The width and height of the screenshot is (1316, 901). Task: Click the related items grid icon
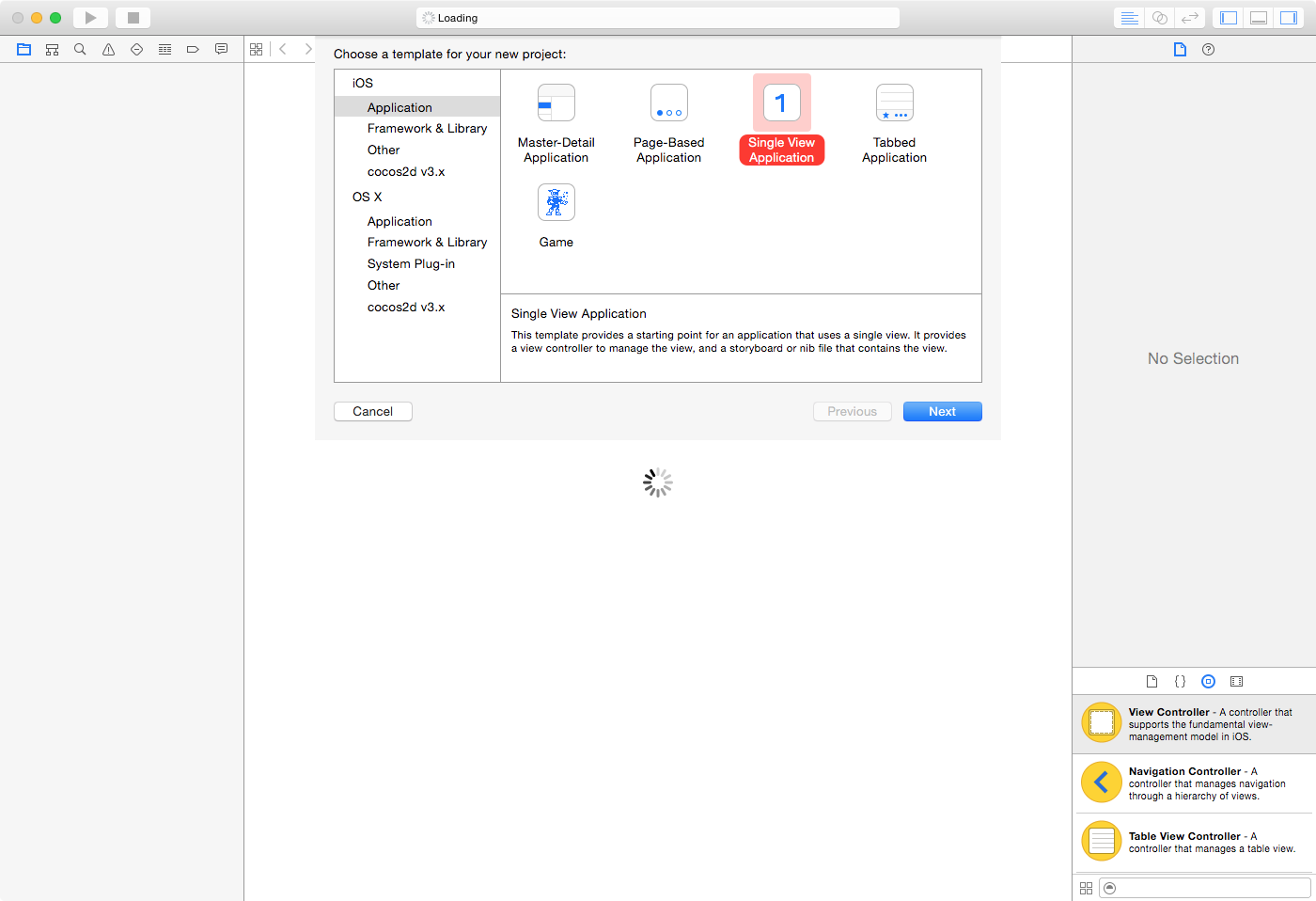[x=257, y=50]
